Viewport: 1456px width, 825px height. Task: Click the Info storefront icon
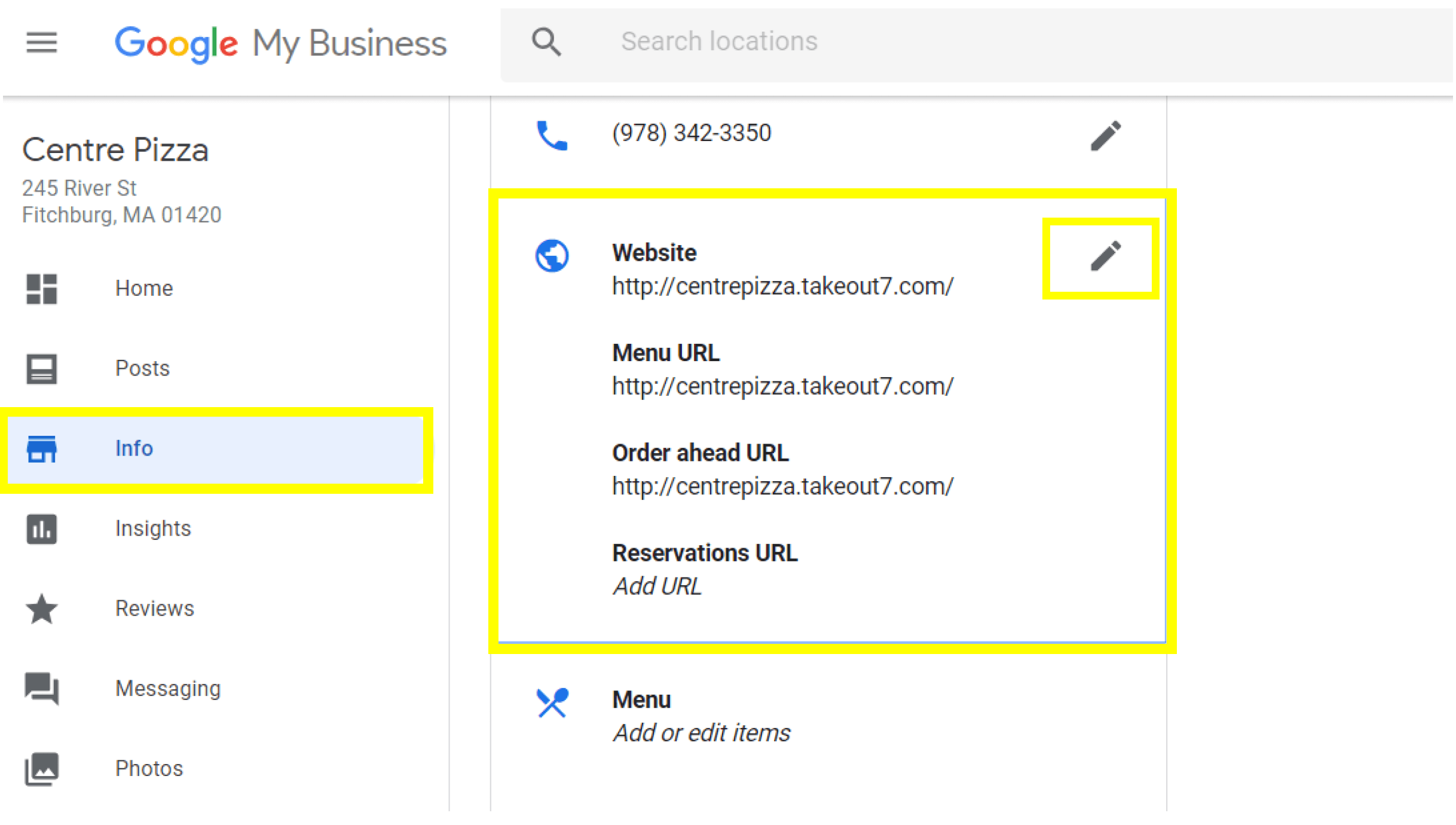tap(42, 449)
